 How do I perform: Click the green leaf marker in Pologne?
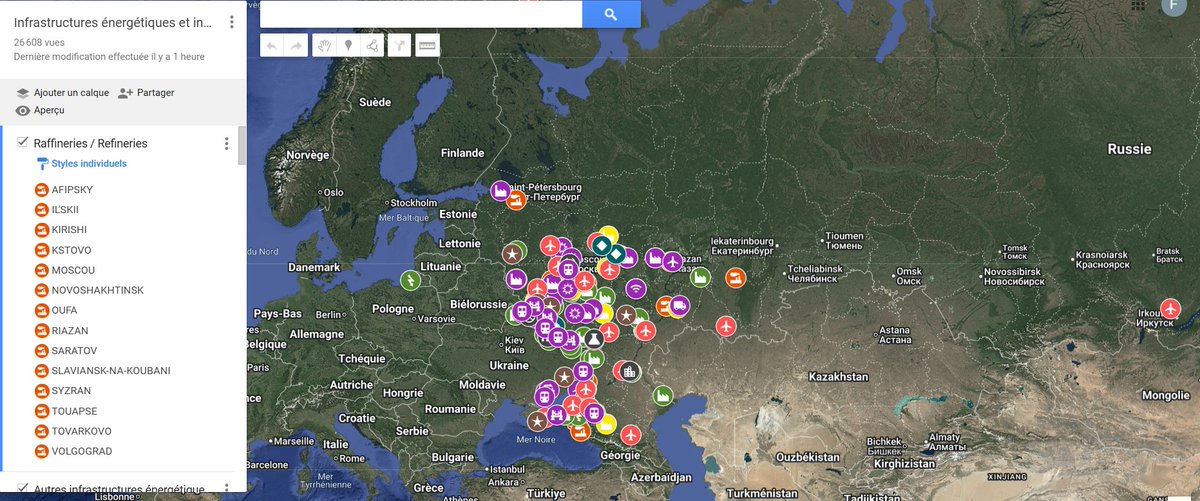[x=410, y=279]
